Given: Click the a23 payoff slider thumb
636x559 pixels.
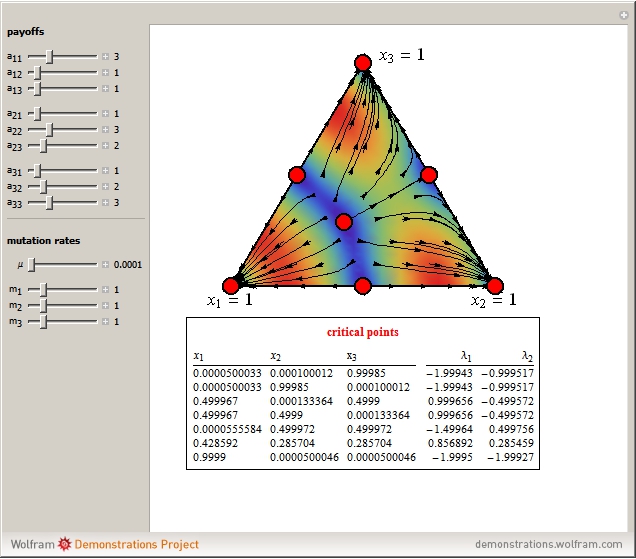Looking at the screenshot, I should [x=43, y=145].
